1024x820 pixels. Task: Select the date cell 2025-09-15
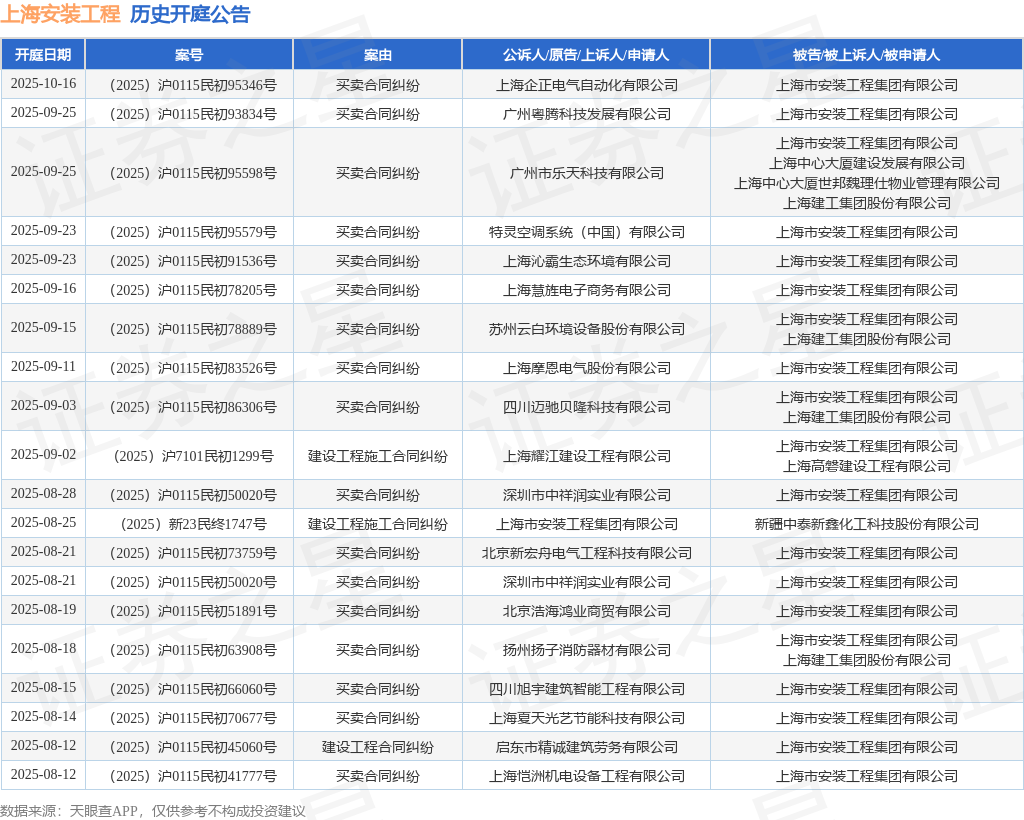[43, 328]
